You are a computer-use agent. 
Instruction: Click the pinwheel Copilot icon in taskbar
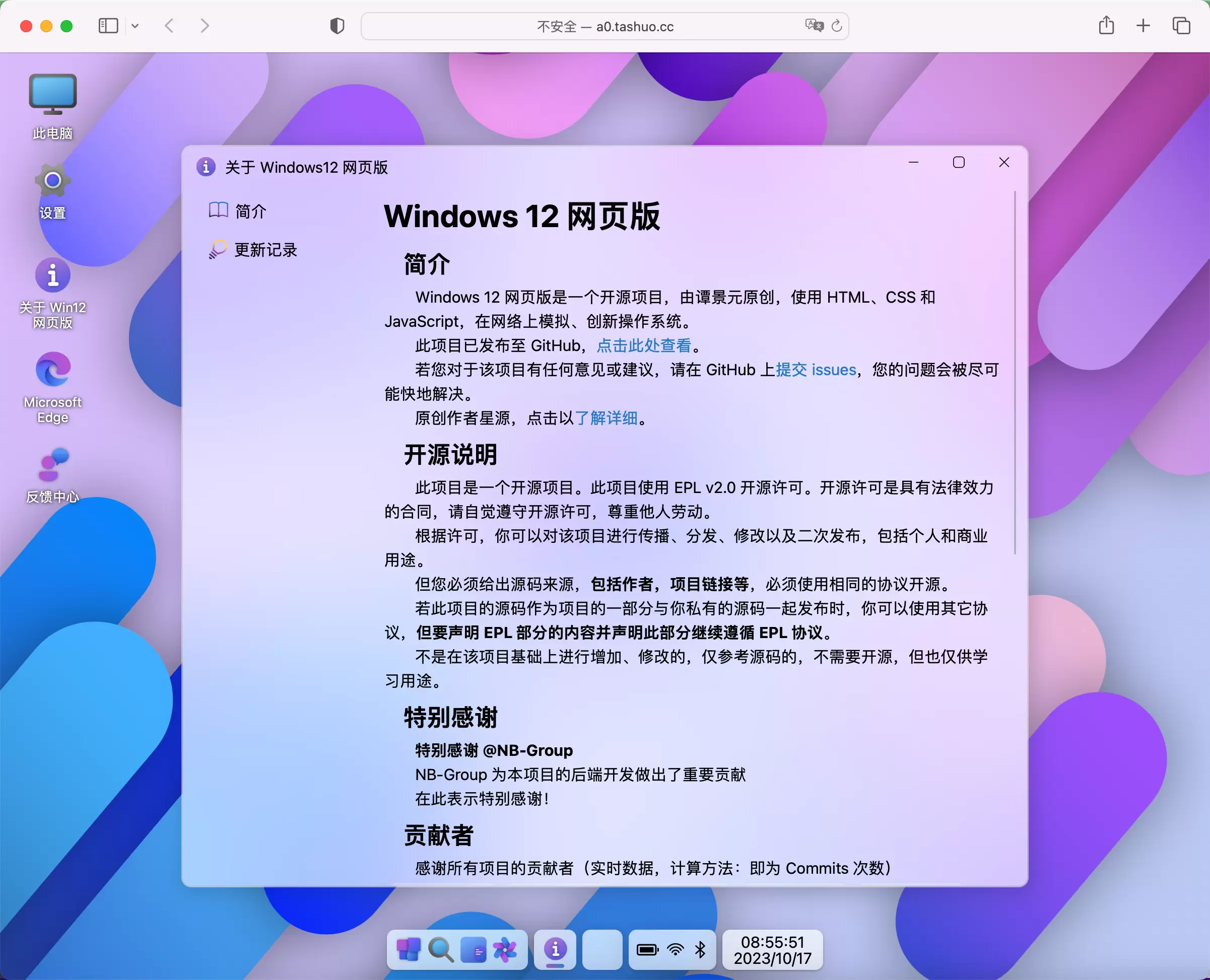click(505, 949)
